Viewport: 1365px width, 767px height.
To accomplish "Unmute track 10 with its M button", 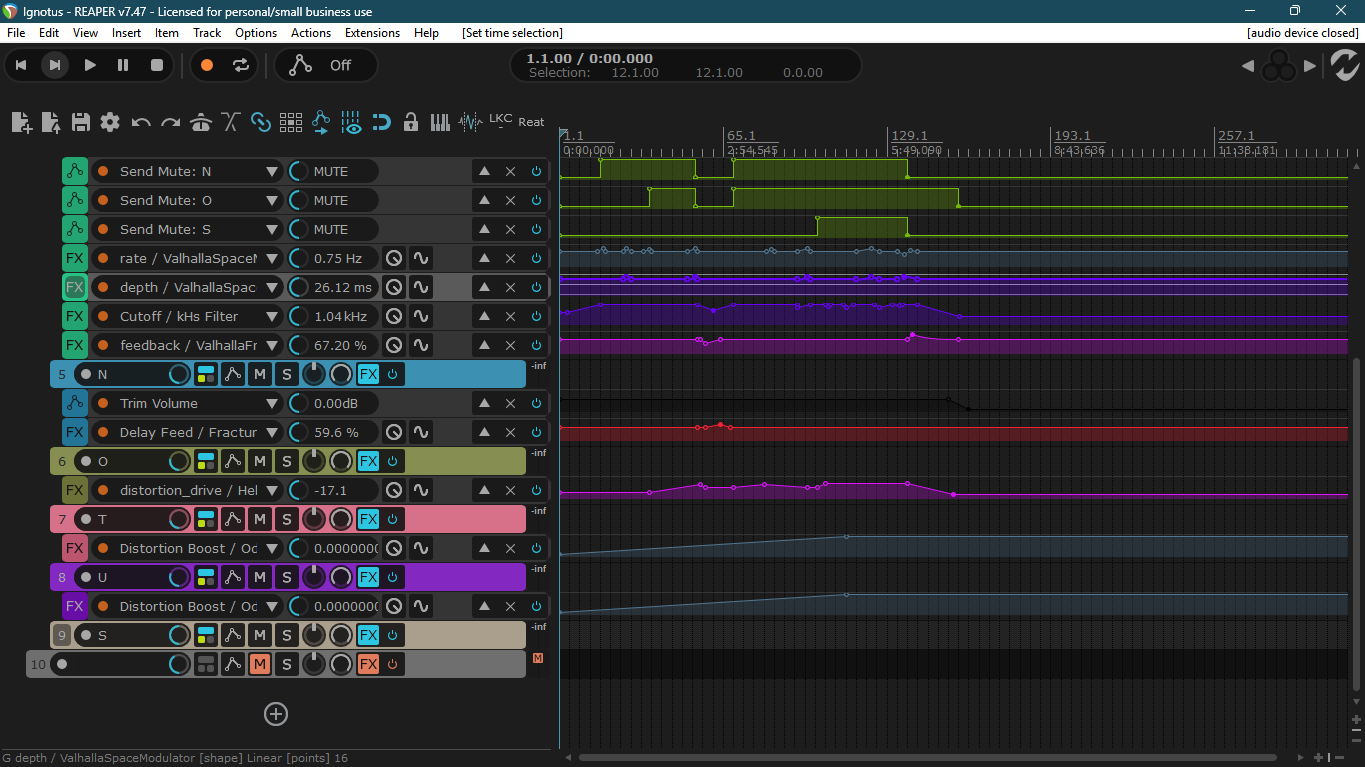I will point(260,664).
